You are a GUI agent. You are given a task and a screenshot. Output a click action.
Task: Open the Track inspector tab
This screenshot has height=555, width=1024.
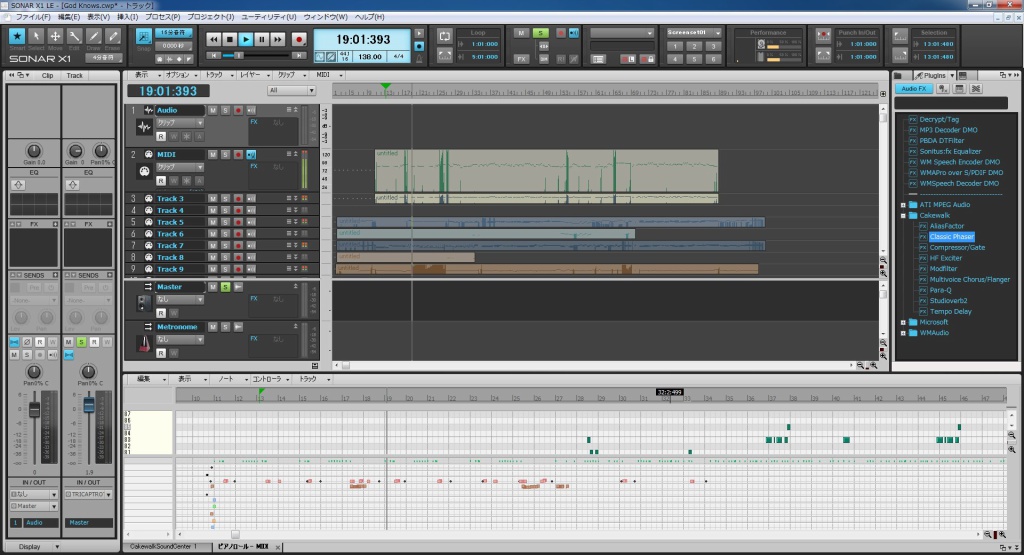tap(74, 76)
